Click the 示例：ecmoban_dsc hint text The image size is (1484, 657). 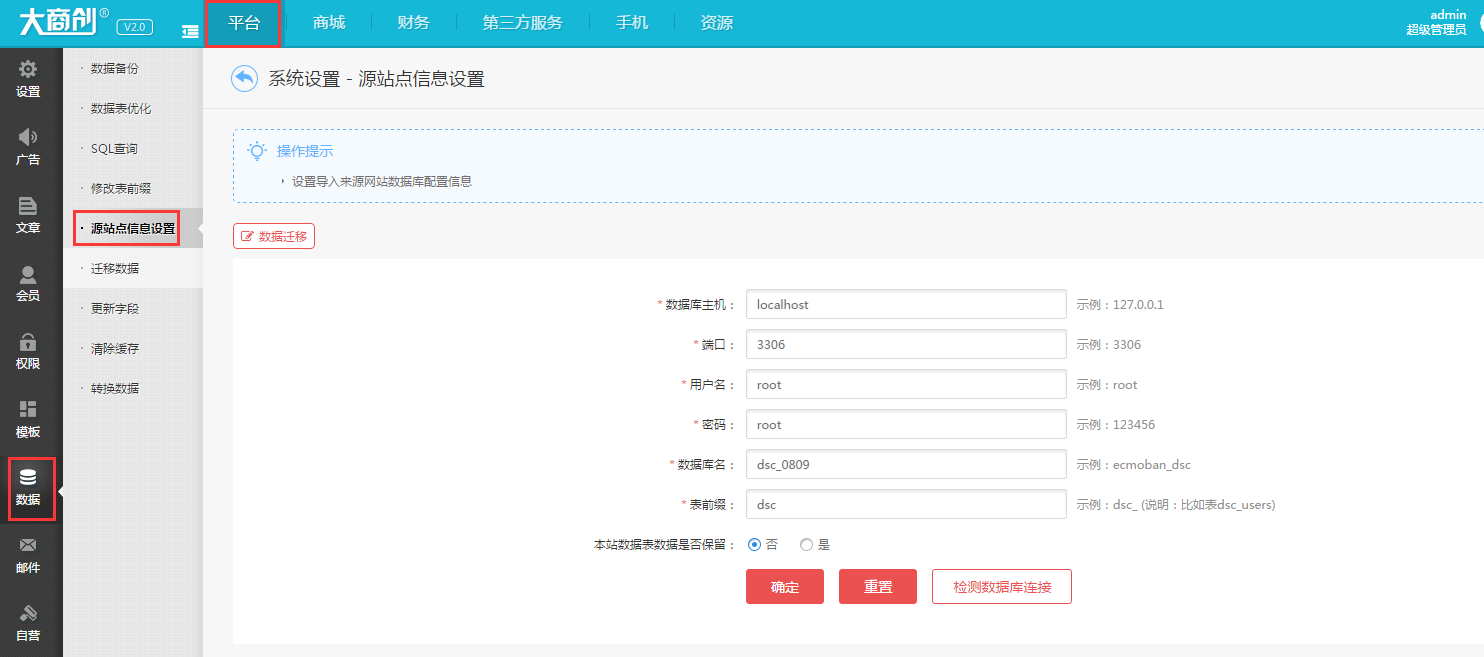[1134, 465]
